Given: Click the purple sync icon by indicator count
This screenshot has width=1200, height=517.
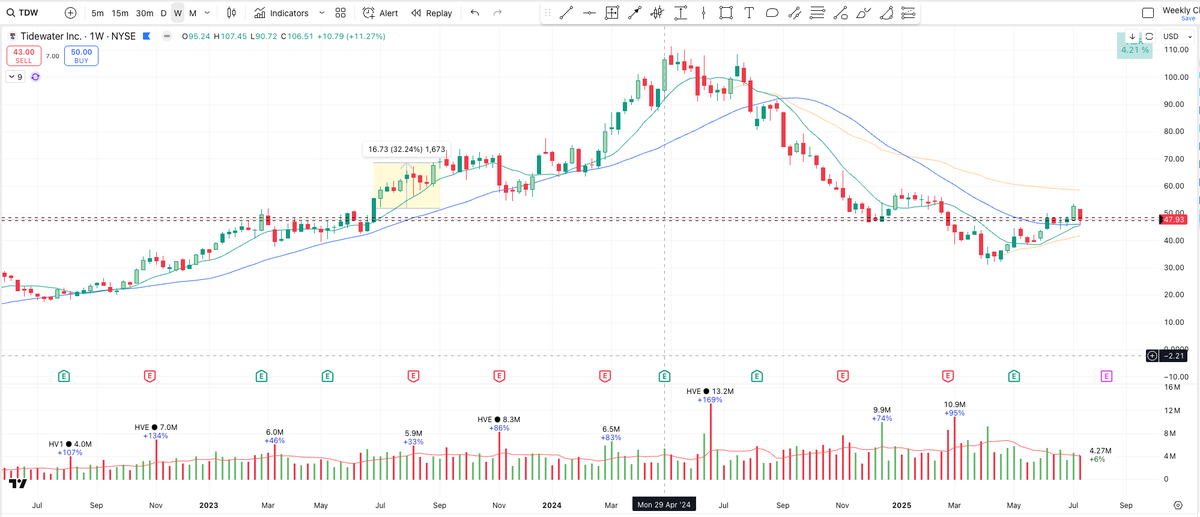Looking at the screenshot, I should pos(35,77).
